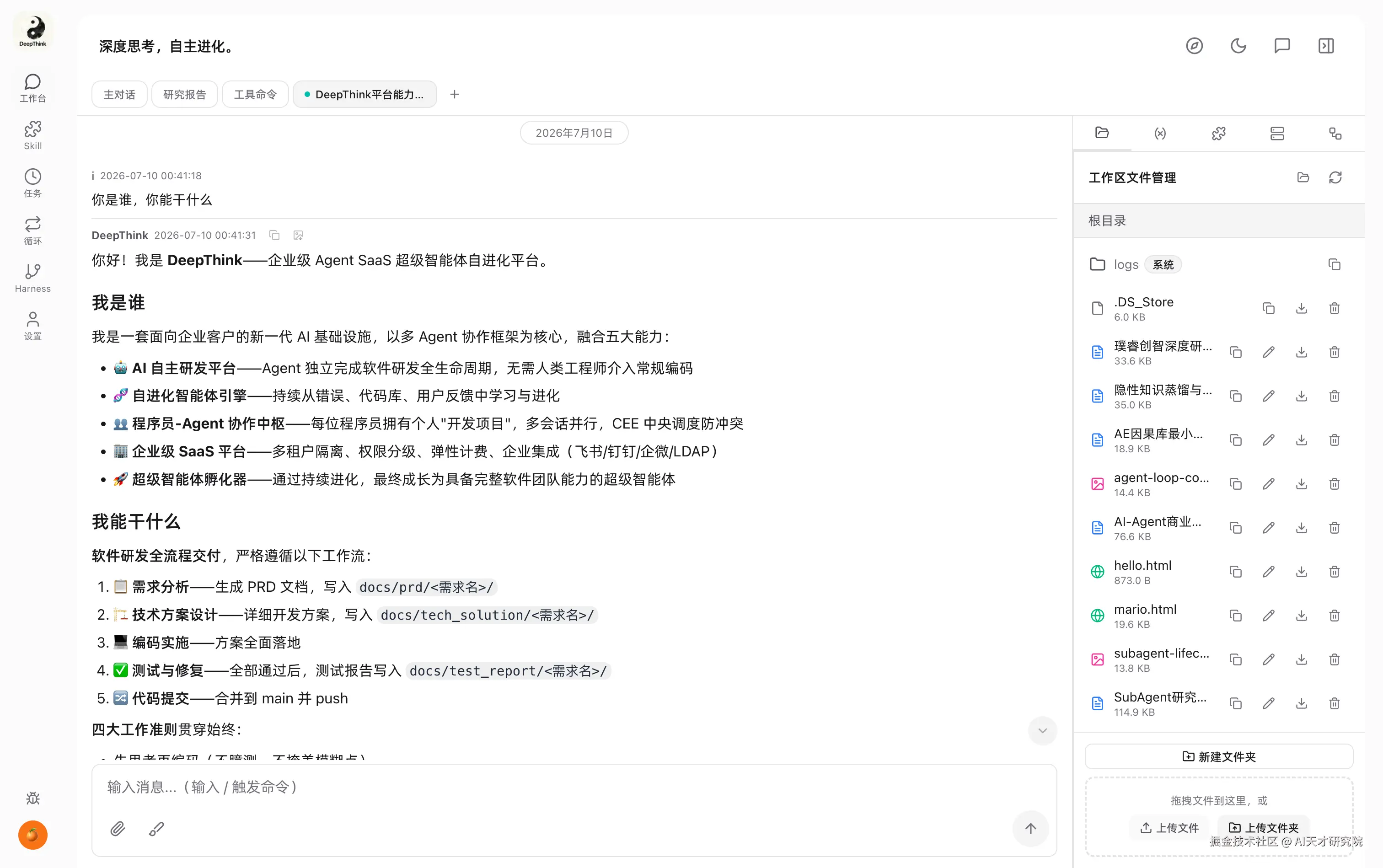Switch to the 工具命令 tab

point(255,94)
